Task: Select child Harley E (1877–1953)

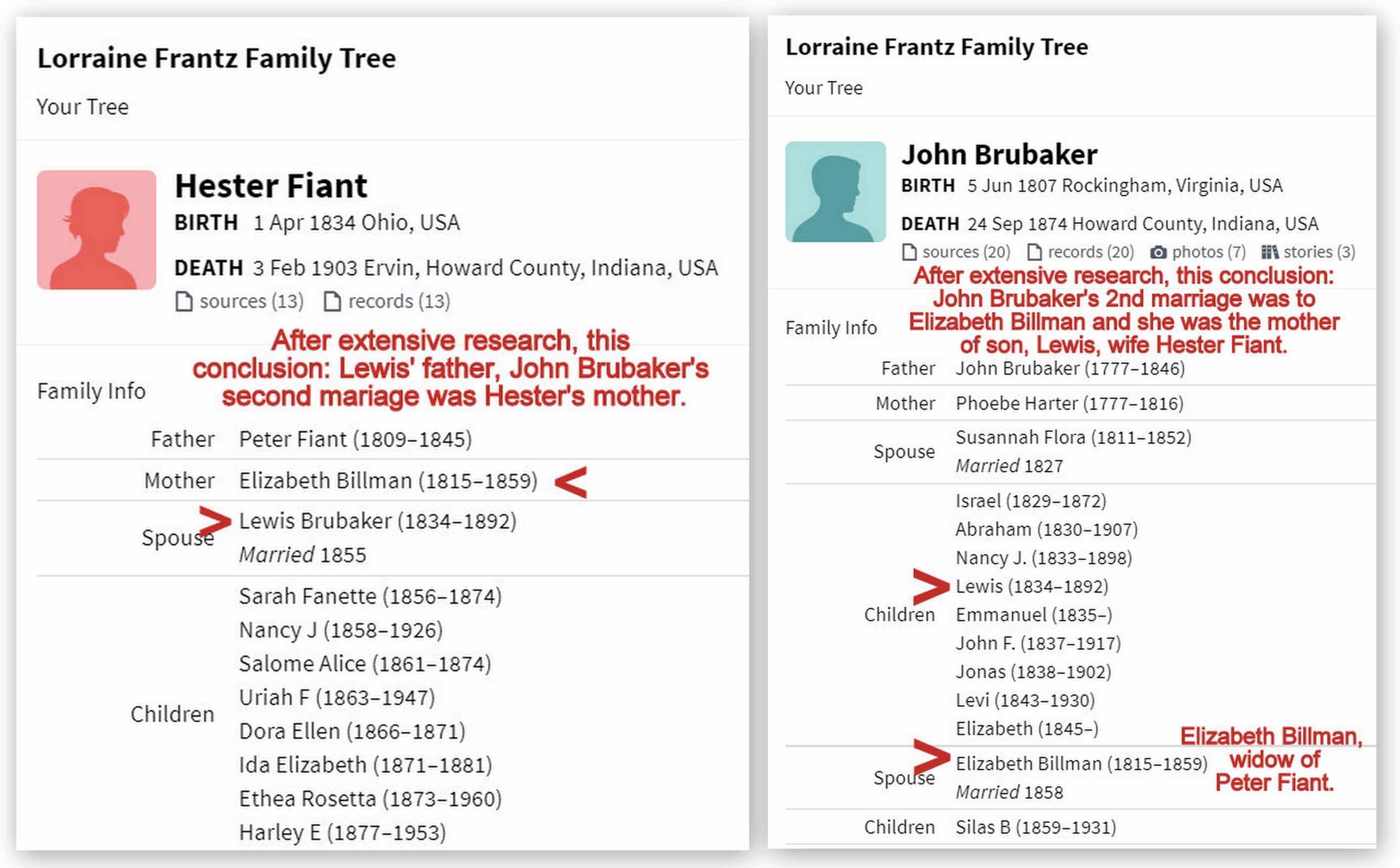Action: tap(342, 832)
